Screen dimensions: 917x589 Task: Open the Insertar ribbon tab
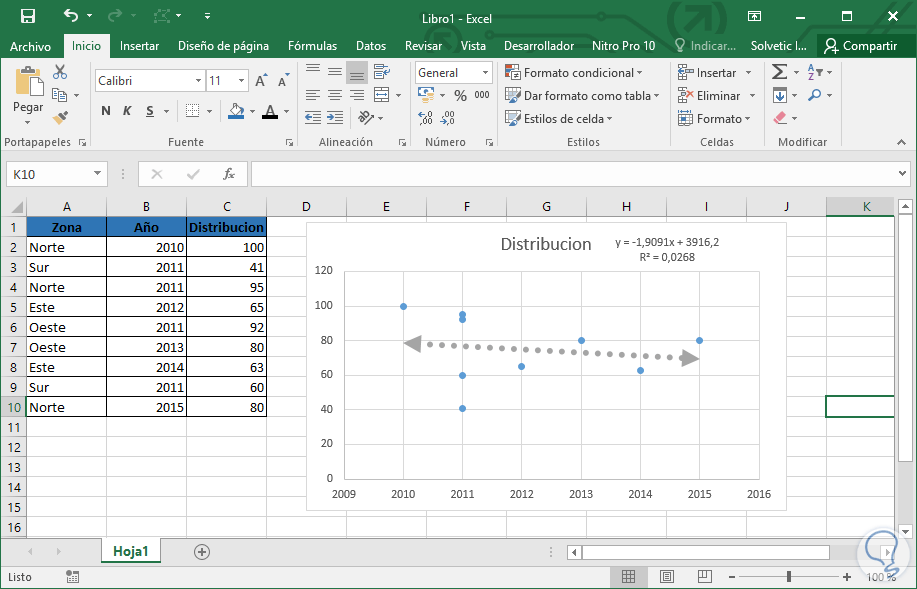(x=139, y=46)
